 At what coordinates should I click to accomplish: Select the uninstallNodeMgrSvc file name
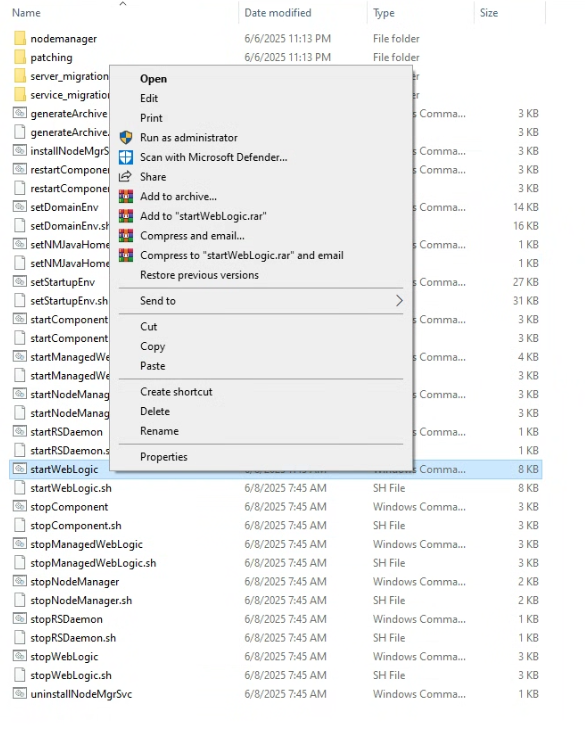pos(81,694)
